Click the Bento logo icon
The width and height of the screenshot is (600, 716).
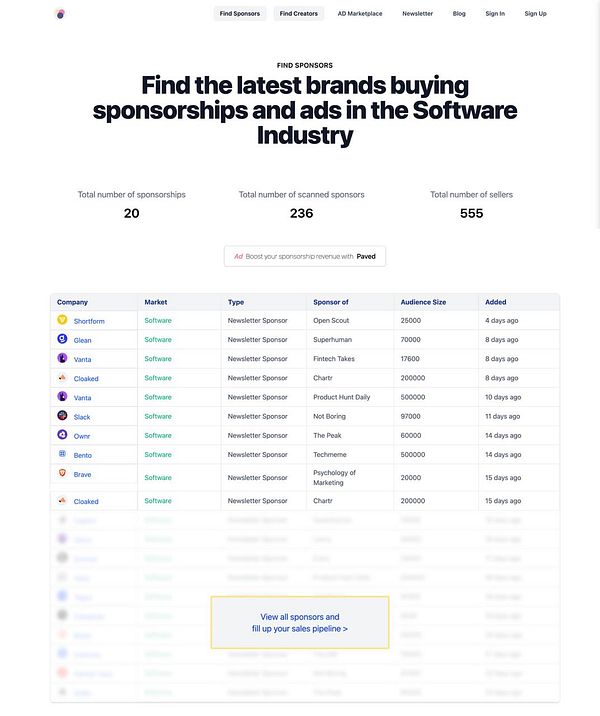click(62, 454)
